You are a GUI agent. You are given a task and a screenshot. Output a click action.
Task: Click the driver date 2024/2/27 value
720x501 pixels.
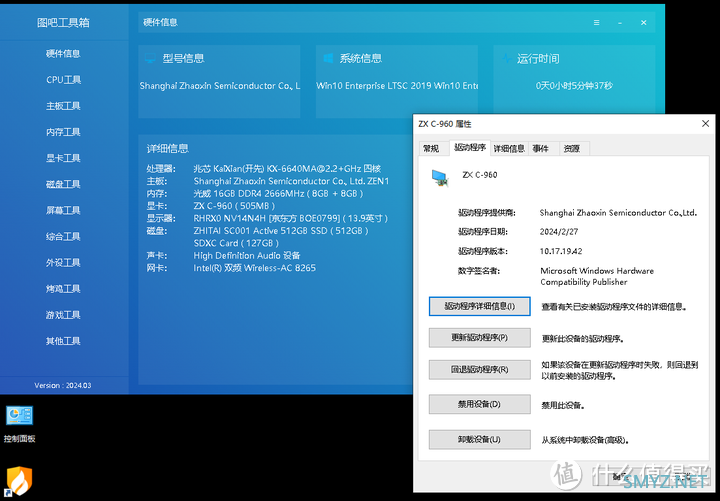(x=558, y=232)
